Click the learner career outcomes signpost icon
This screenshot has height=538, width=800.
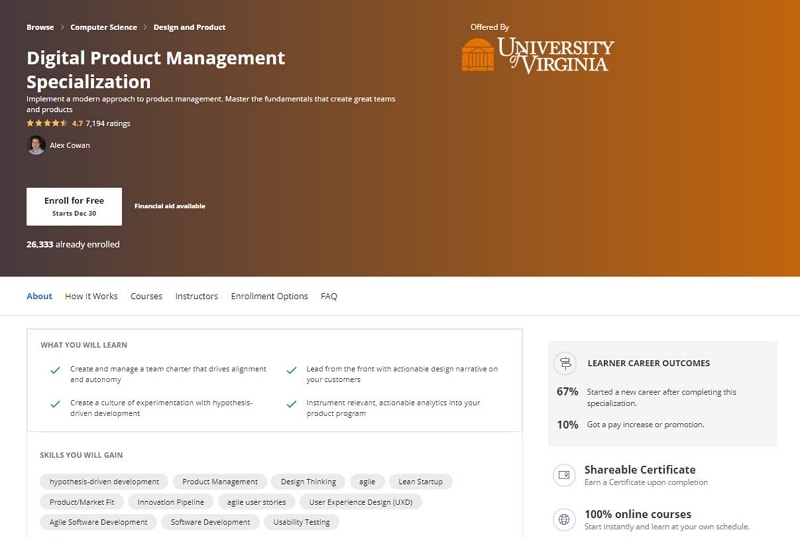[x=565, y=363]
